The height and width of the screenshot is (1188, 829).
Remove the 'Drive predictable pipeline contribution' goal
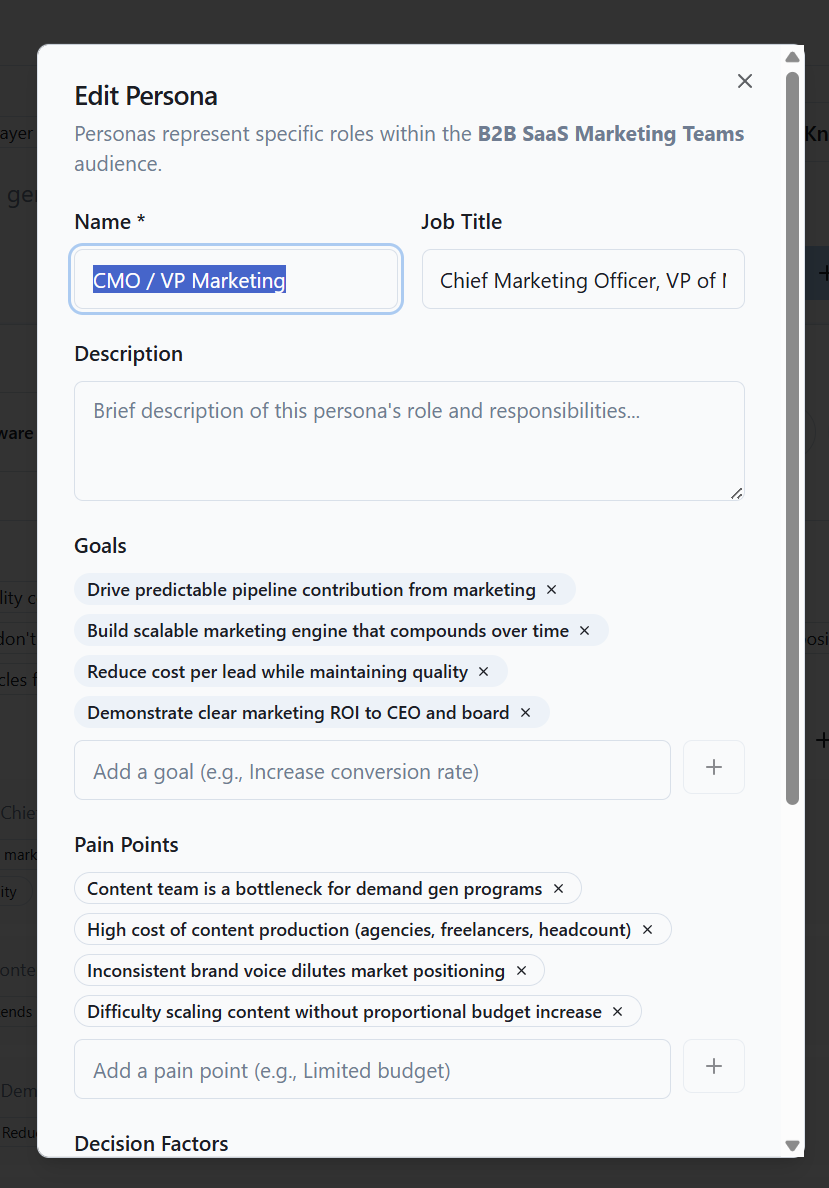coord(551,590)
